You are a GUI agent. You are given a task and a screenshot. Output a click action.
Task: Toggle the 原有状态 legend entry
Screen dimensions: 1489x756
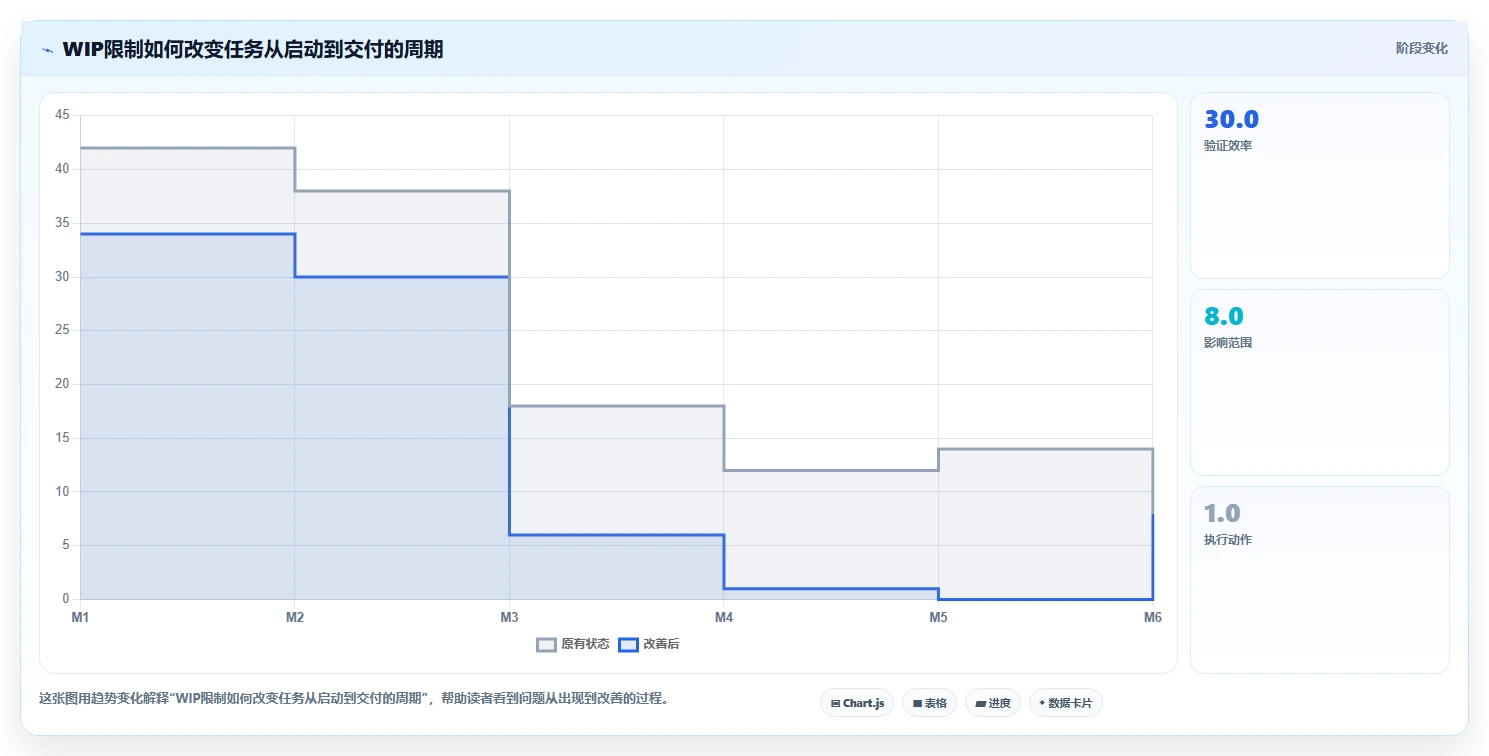tap(573, 644)
